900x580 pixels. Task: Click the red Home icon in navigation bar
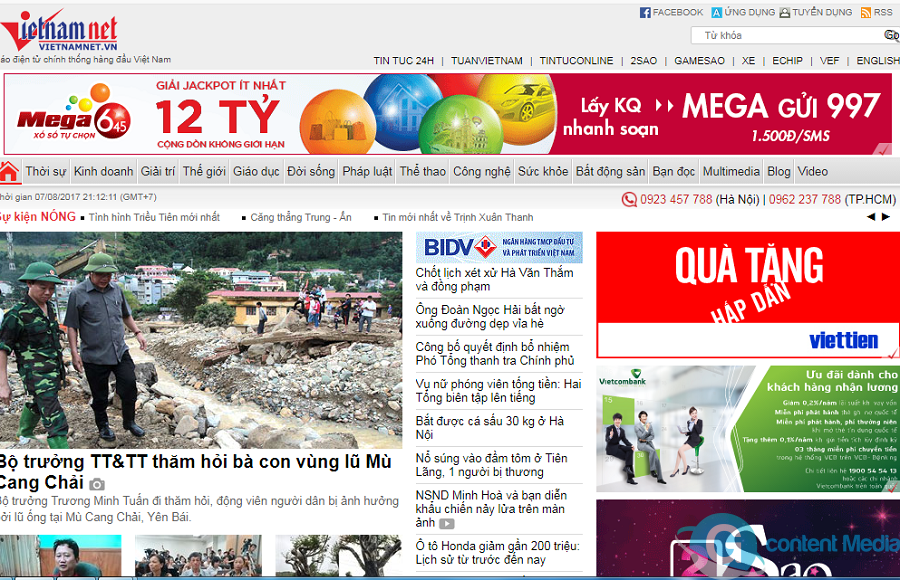click(9, 171)
